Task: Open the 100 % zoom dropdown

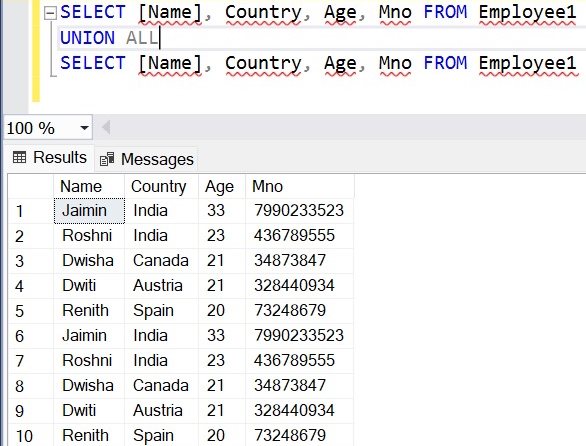Action: tap(84, 128)
